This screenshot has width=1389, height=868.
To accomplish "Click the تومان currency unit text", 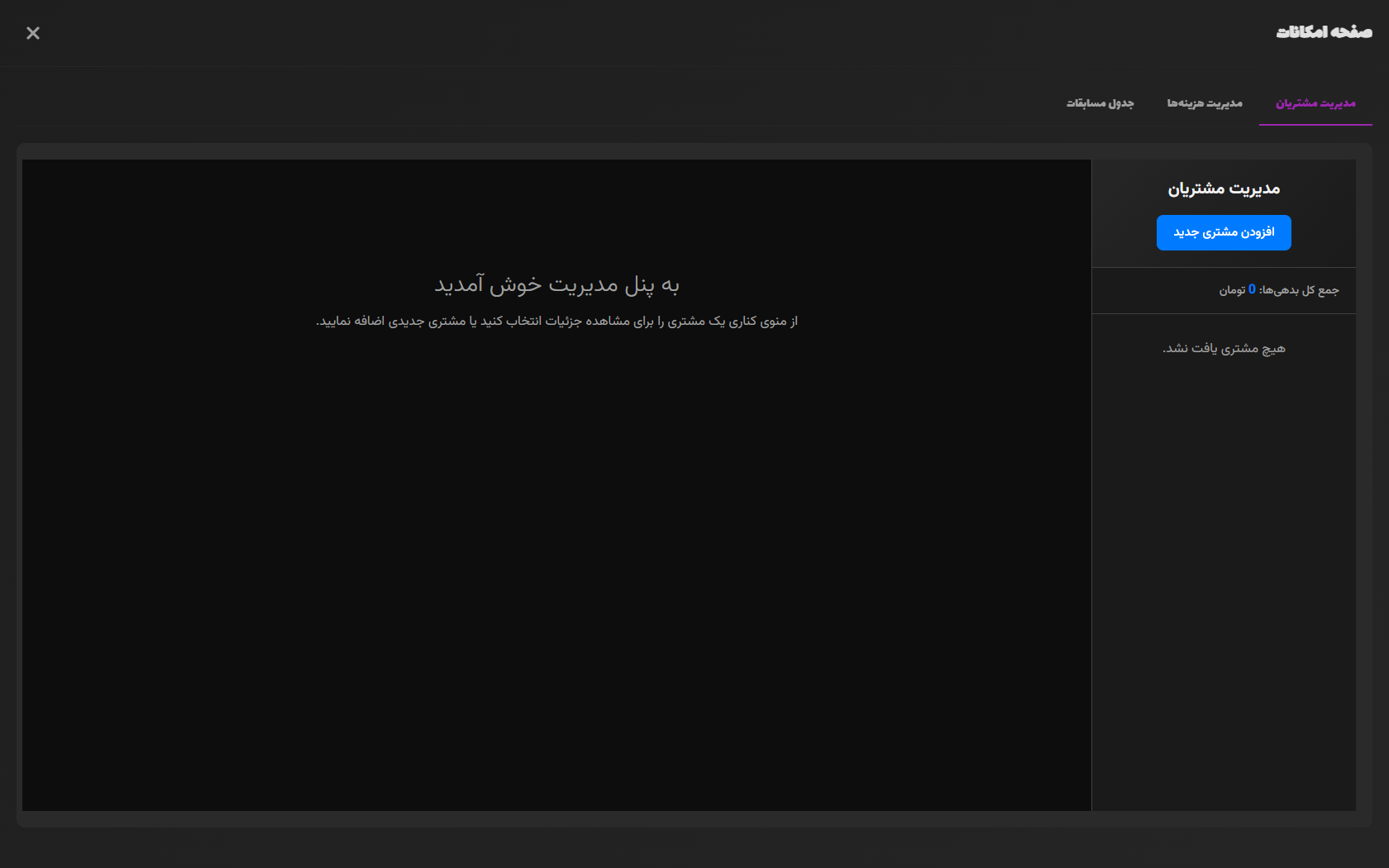I will pos(1232,290).
